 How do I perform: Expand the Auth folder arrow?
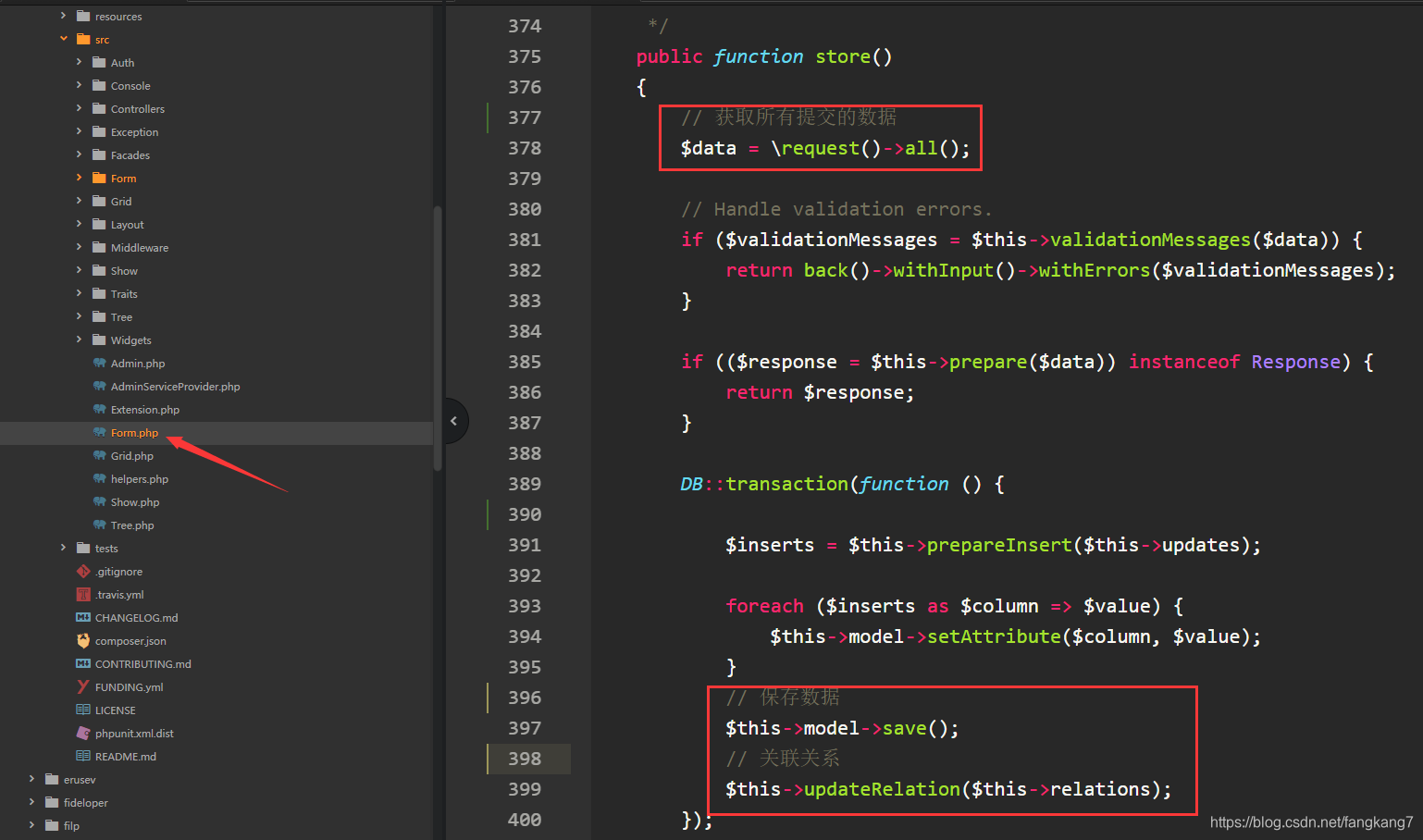tap(79, 62)
